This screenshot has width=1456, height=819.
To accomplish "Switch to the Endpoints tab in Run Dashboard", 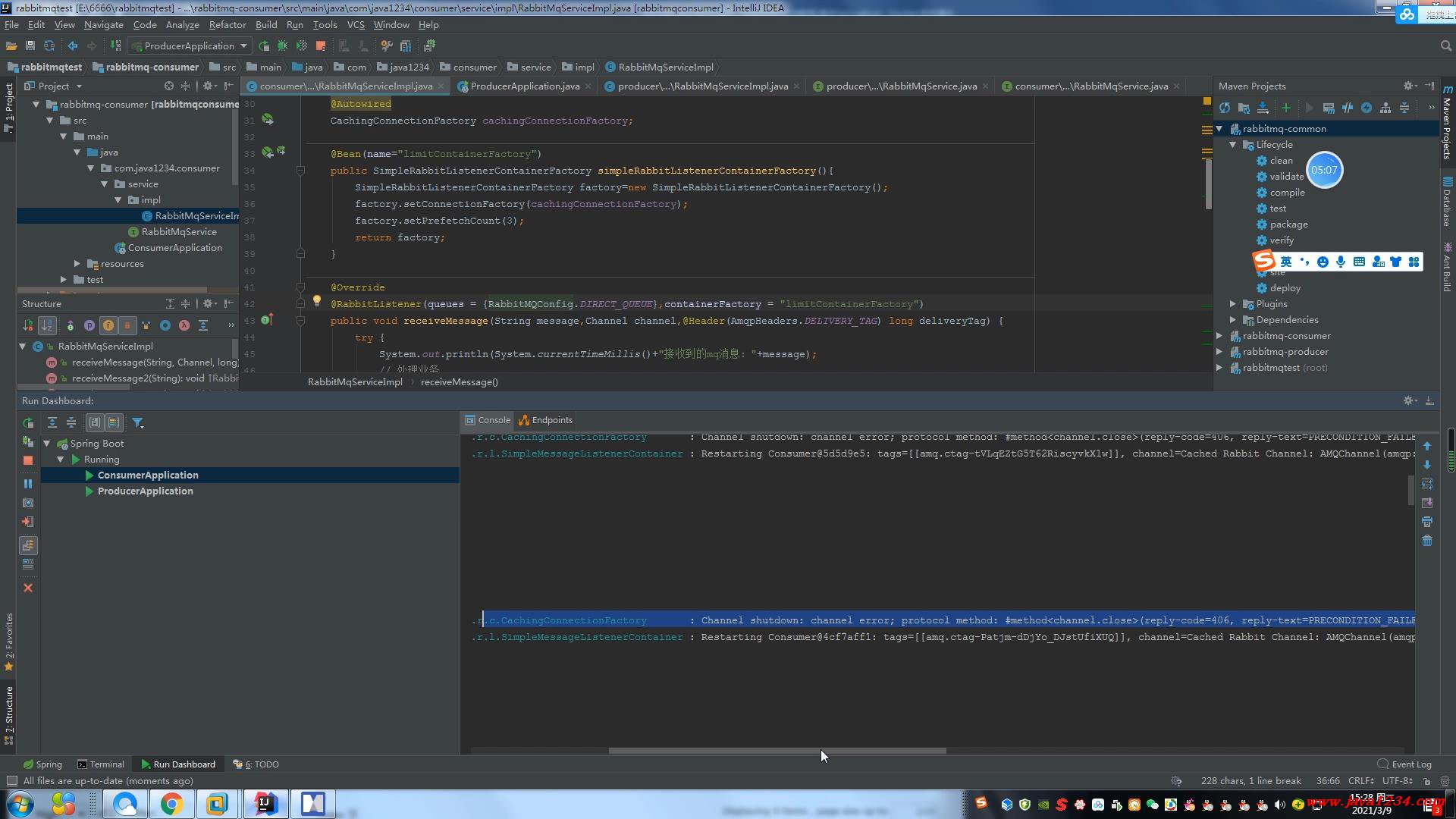I will (546, 420).
